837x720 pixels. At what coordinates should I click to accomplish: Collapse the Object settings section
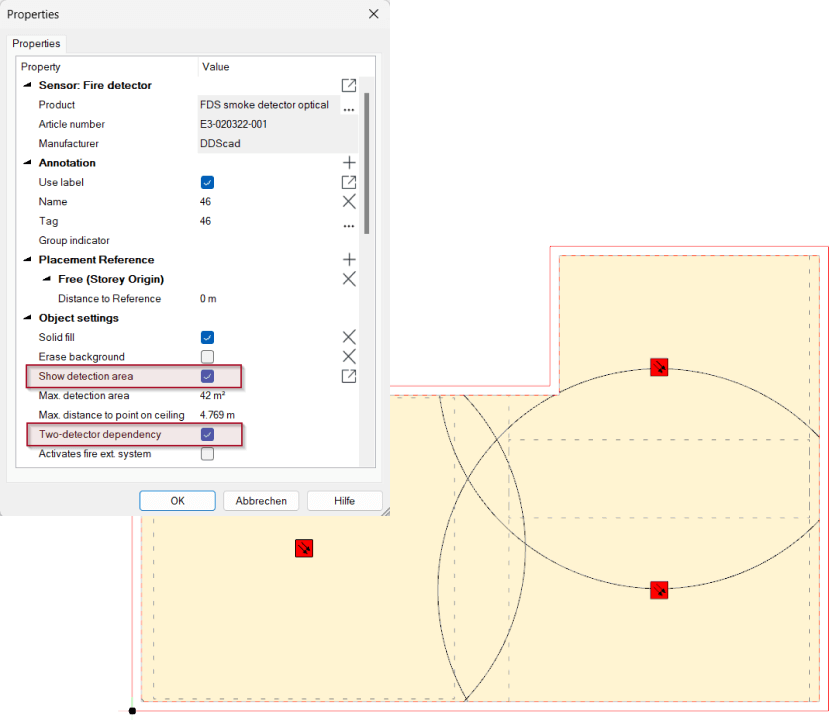point(27,318)
